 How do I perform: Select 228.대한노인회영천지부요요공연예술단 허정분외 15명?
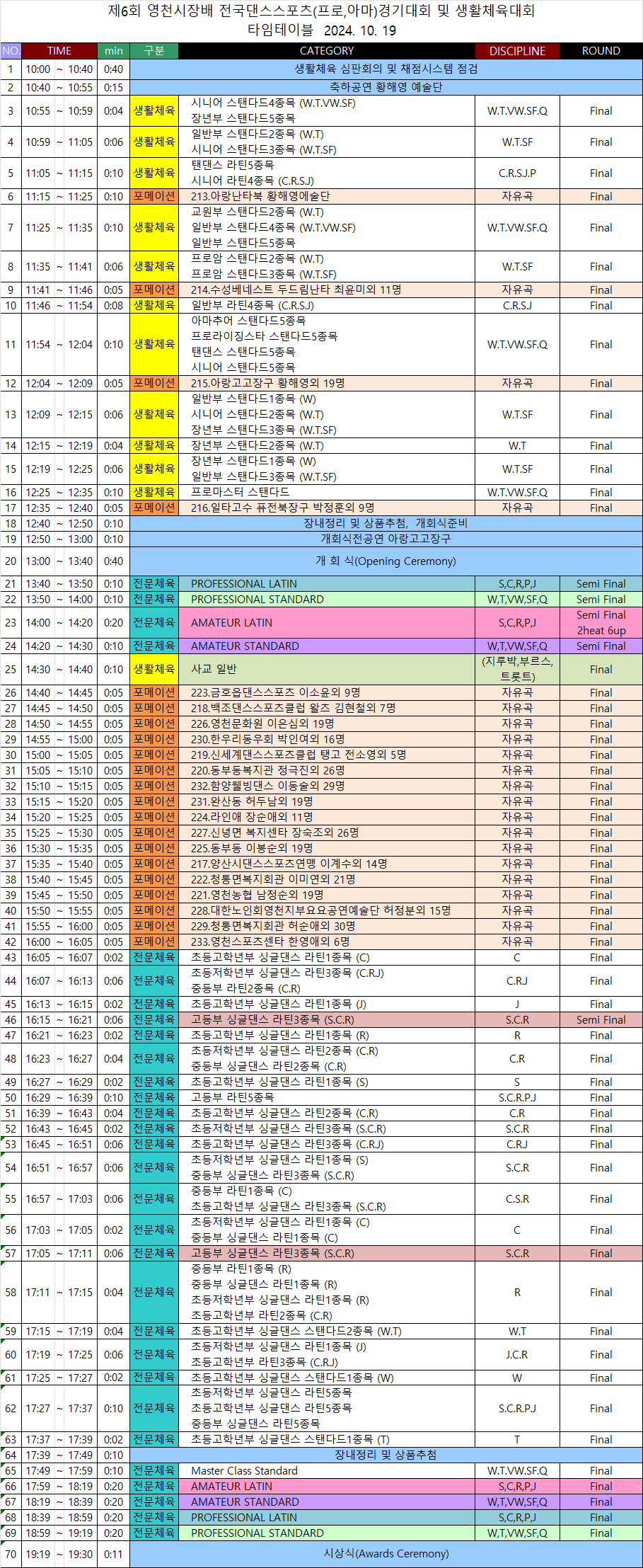(326, 911)
